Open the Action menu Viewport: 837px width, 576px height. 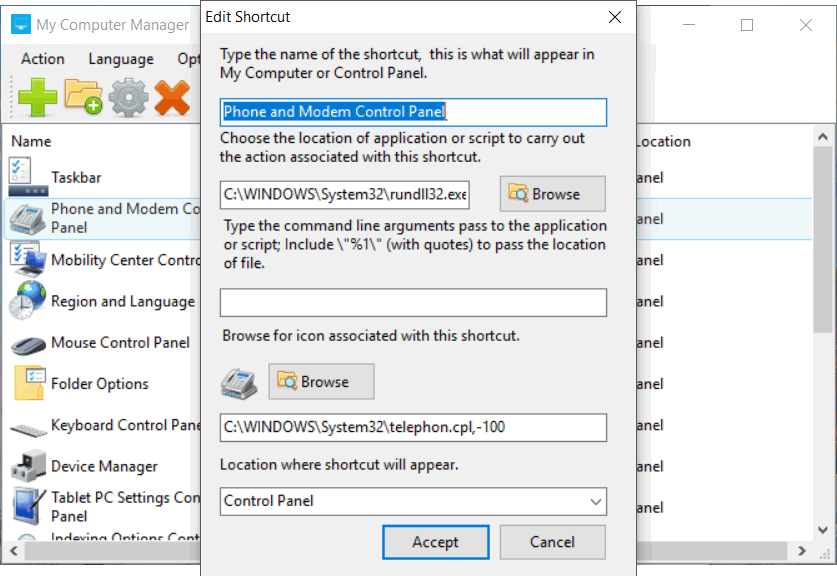tap(43, 59)
